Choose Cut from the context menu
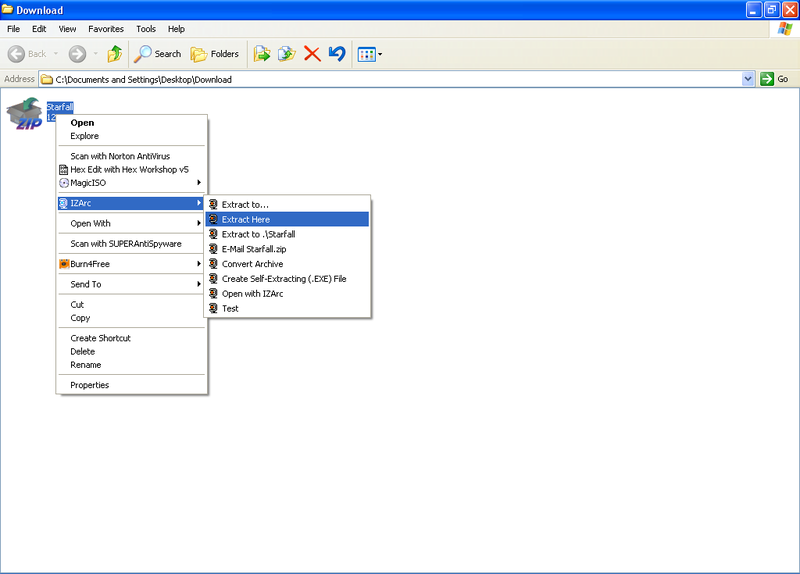The height and width of the screenshot is (574, 800). pos(132,305)
